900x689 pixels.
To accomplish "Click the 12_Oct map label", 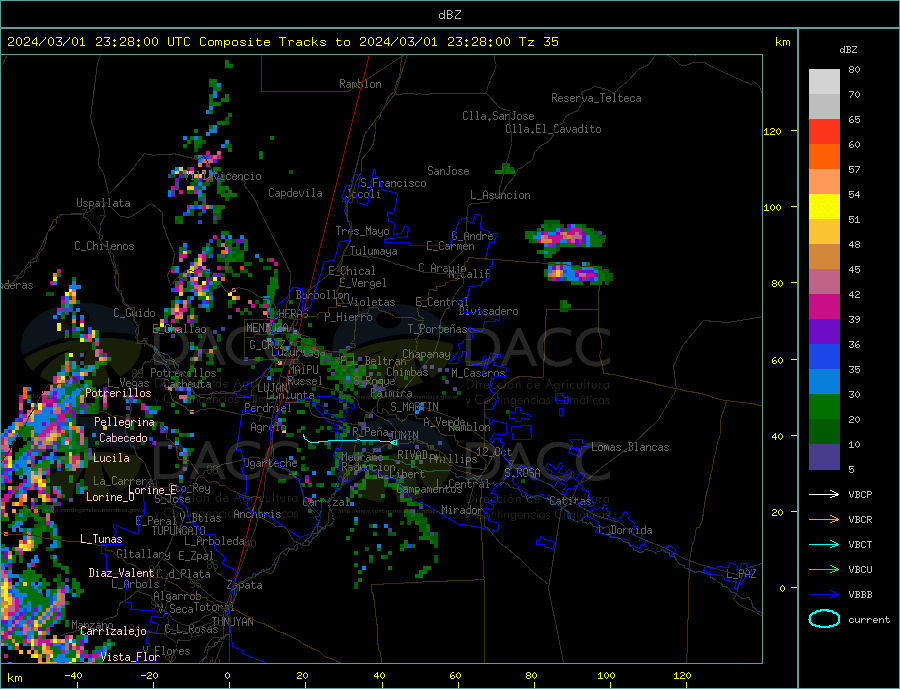I will [494, 452].
